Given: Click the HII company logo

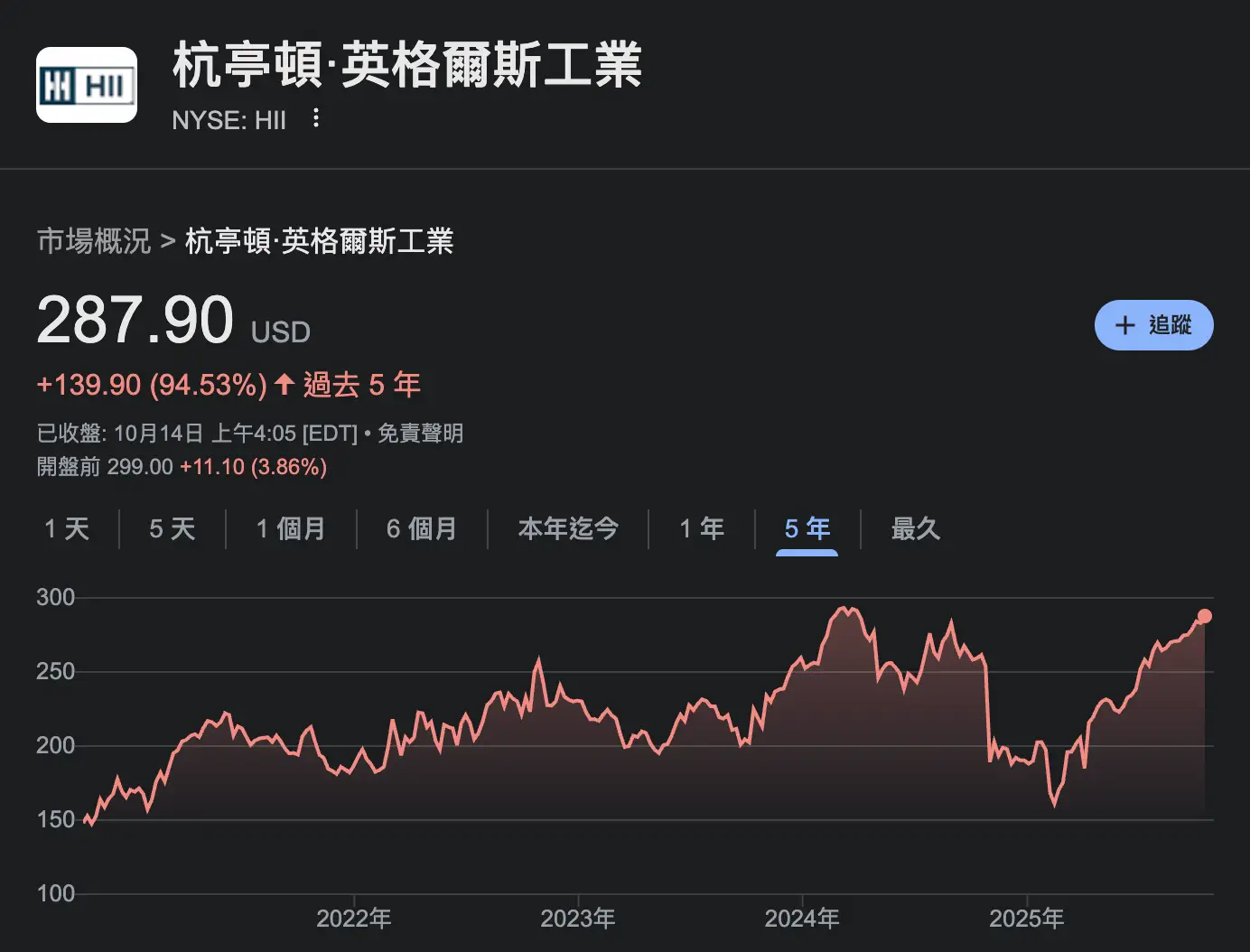Looking at the screenshot, I should click(87, 85).
